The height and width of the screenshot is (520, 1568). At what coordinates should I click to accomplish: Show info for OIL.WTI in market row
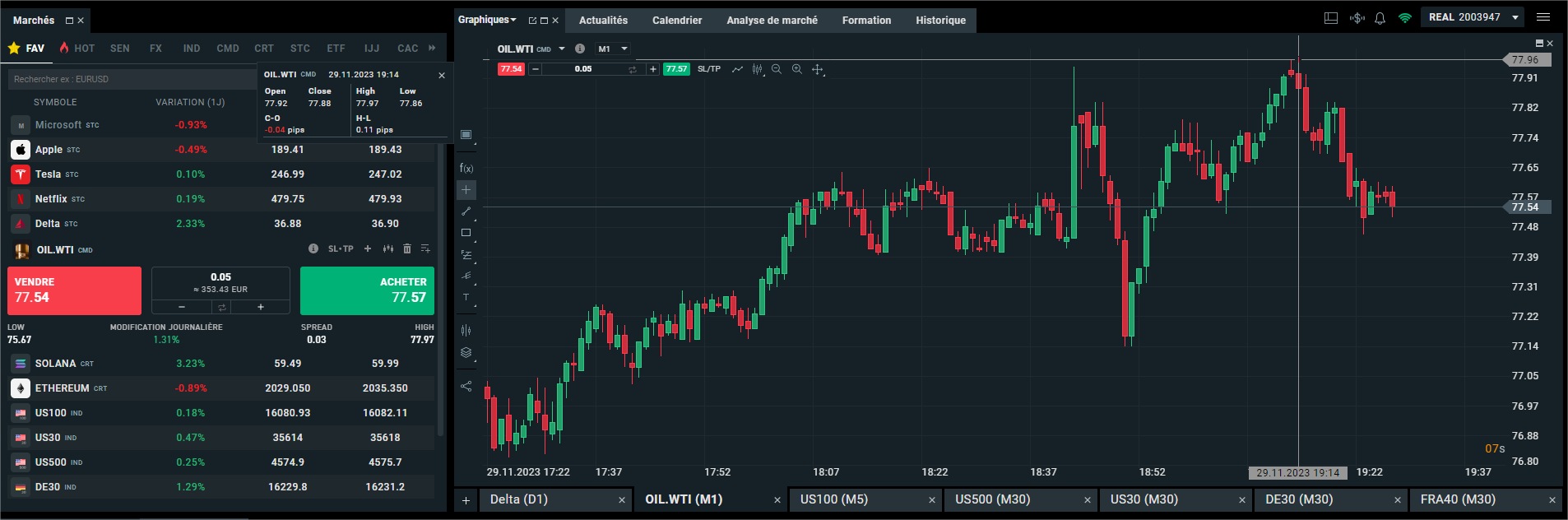[313, 248]
